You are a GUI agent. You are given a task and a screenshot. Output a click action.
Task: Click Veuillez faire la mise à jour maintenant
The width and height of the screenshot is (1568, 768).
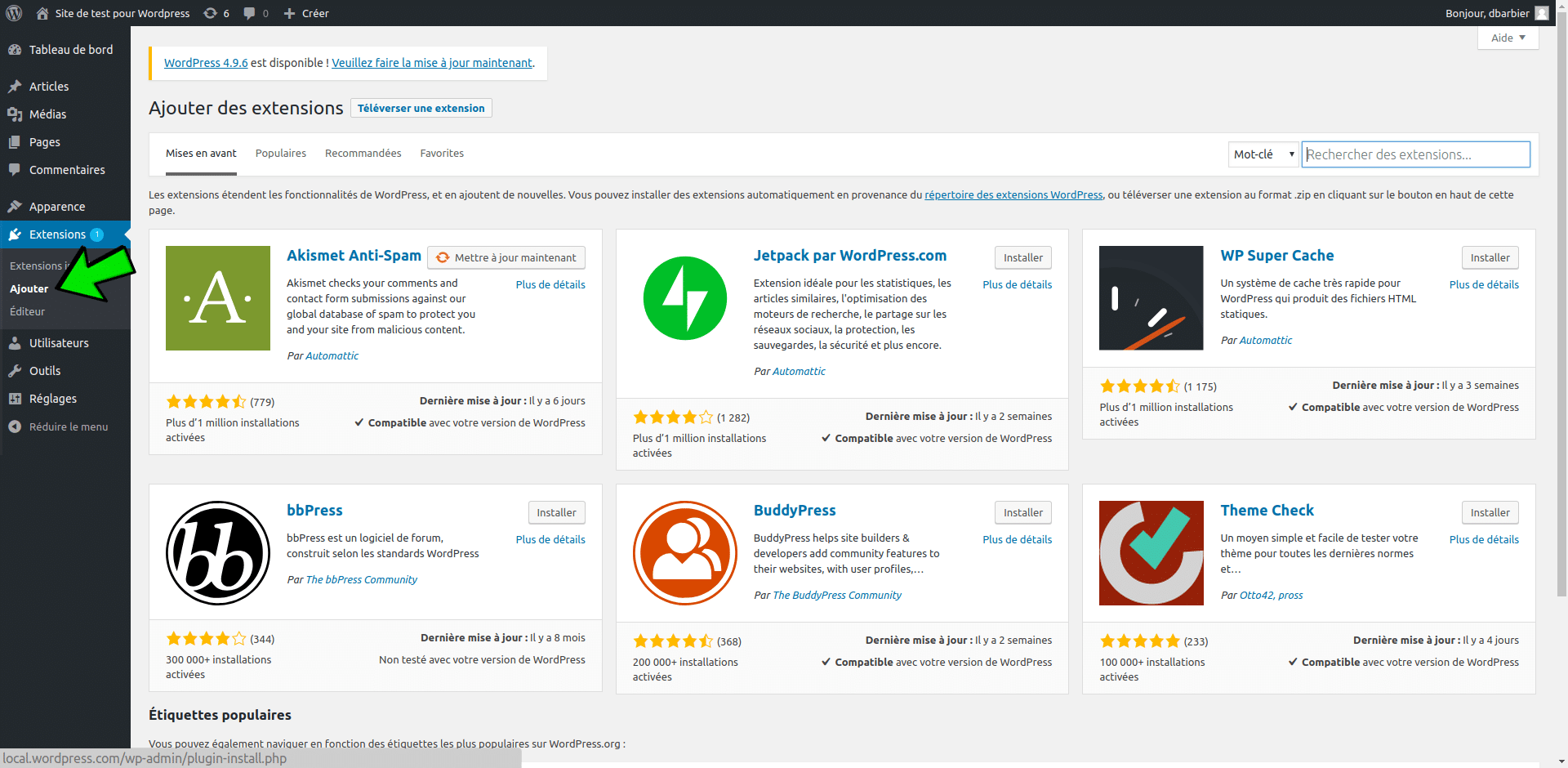click(432, 63)
